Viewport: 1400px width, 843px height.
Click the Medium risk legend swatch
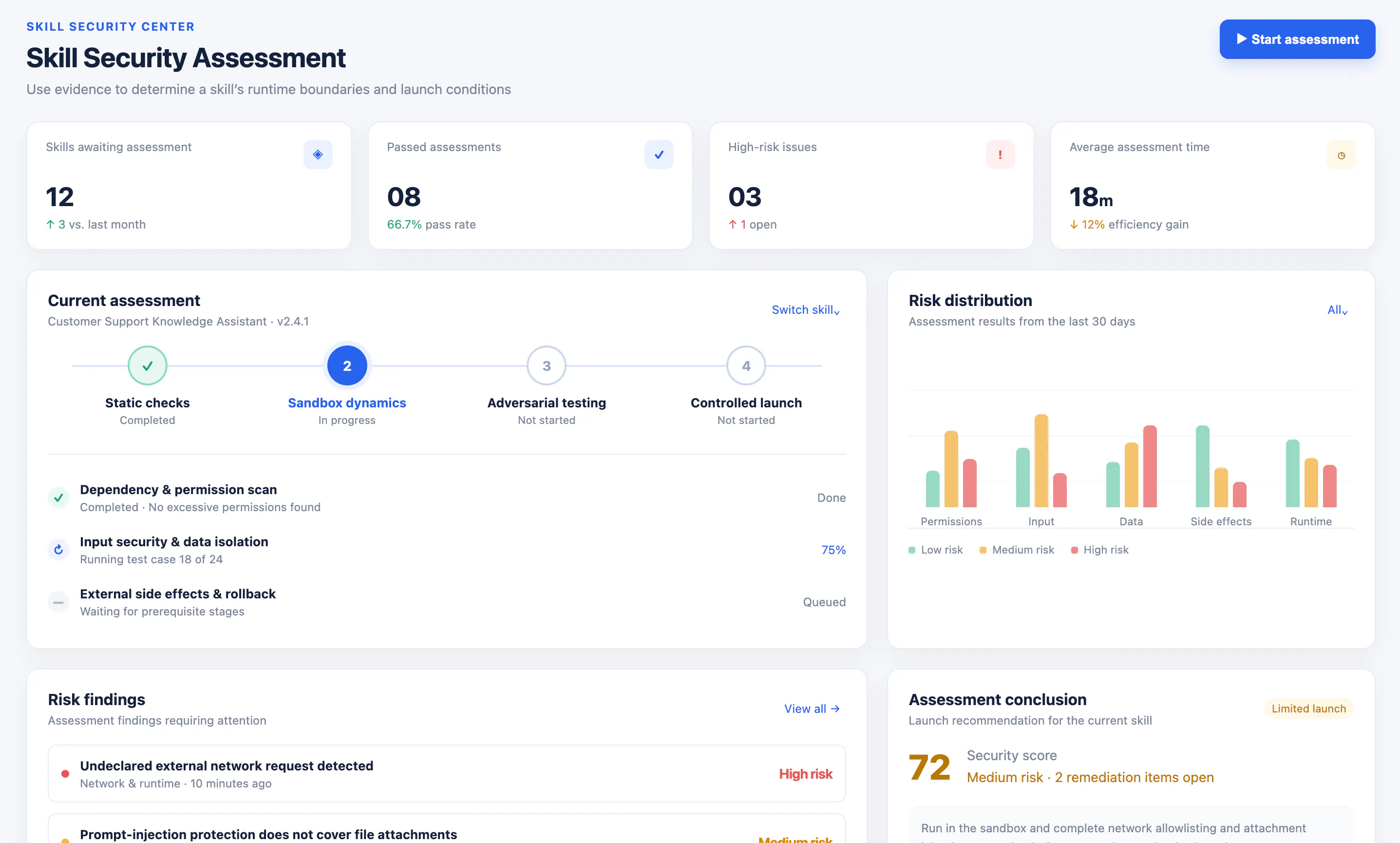pos(983,550)
